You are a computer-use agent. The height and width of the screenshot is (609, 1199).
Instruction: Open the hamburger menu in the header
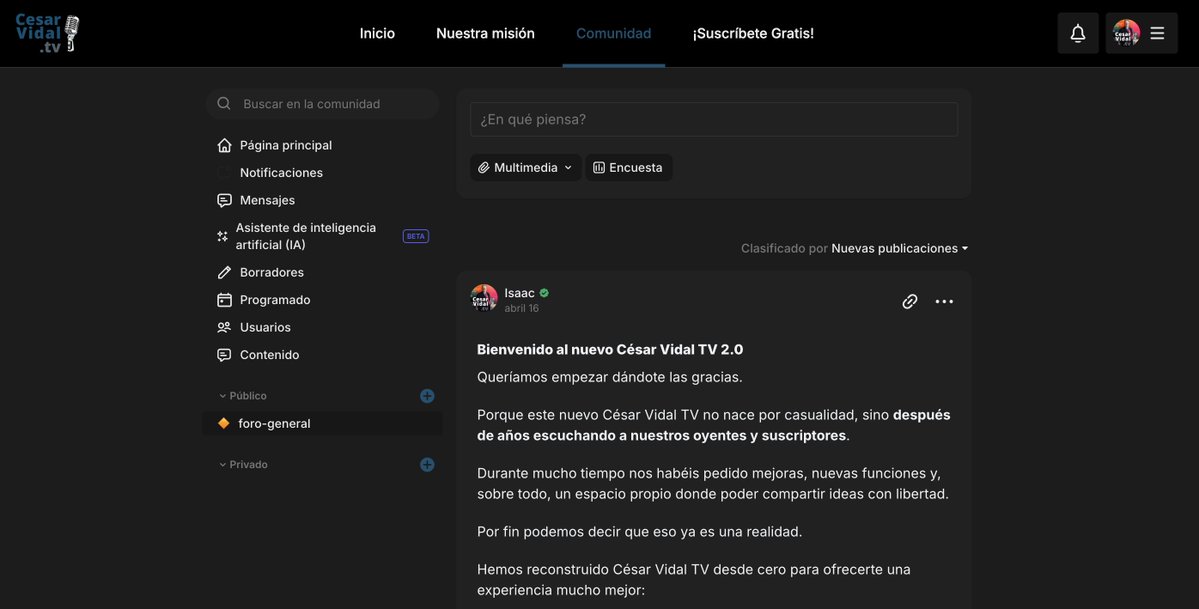point(1157,34)
